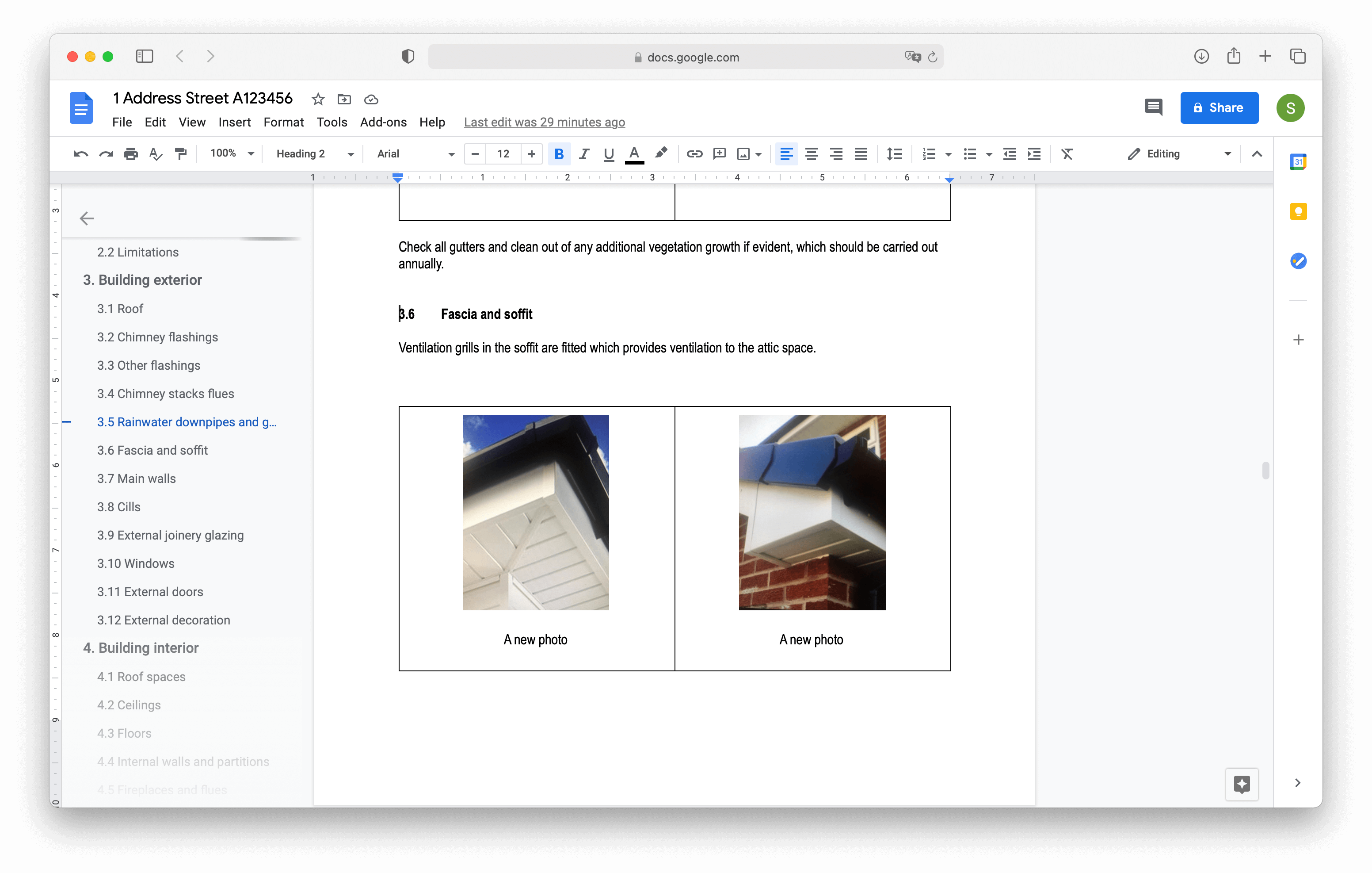Print the document with printer icon
This screenshot has width=1372, height=873.
(131, 154)
